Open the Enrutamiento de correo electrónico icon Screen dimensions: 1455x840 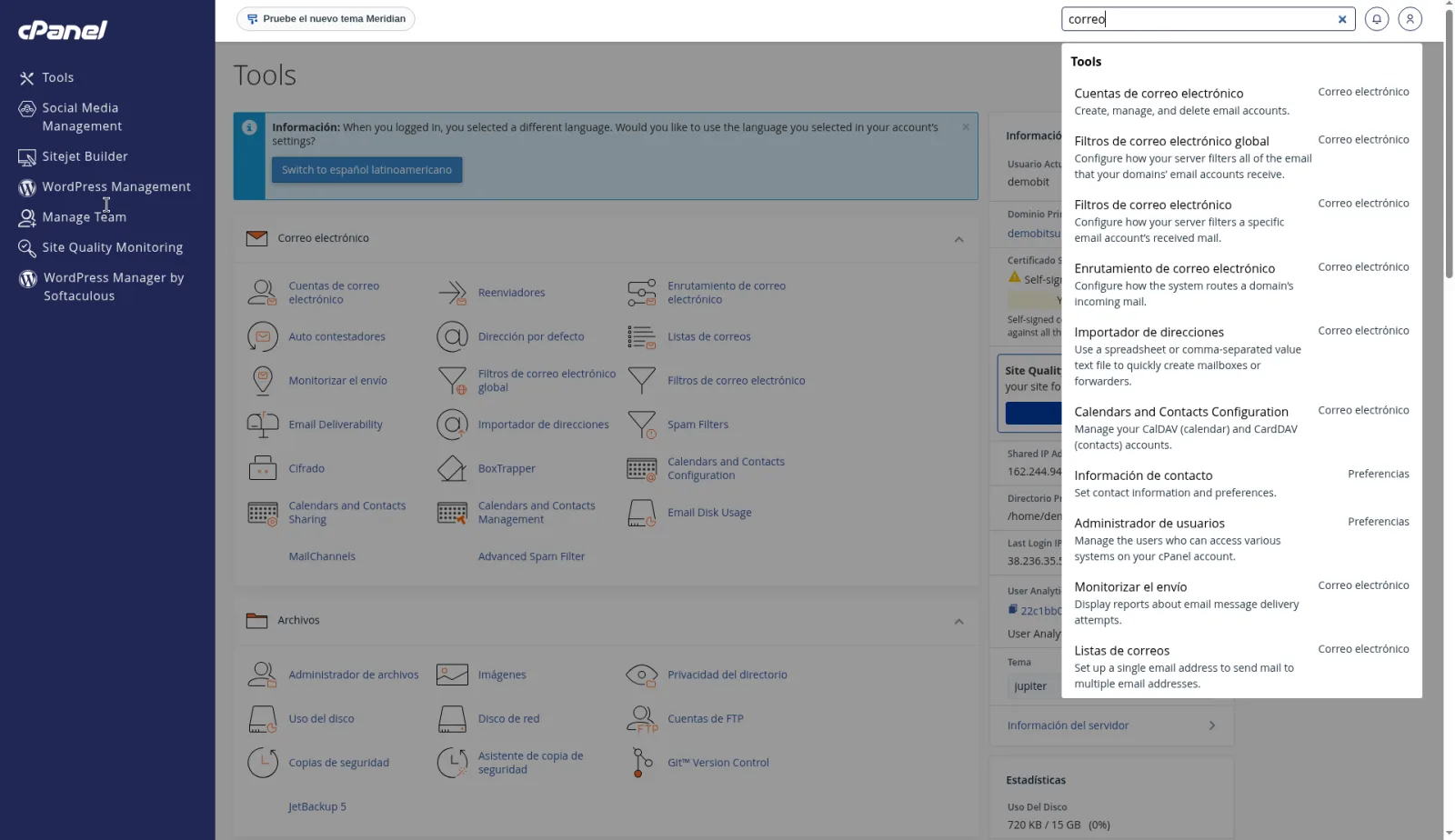click(x=641, y=293)
